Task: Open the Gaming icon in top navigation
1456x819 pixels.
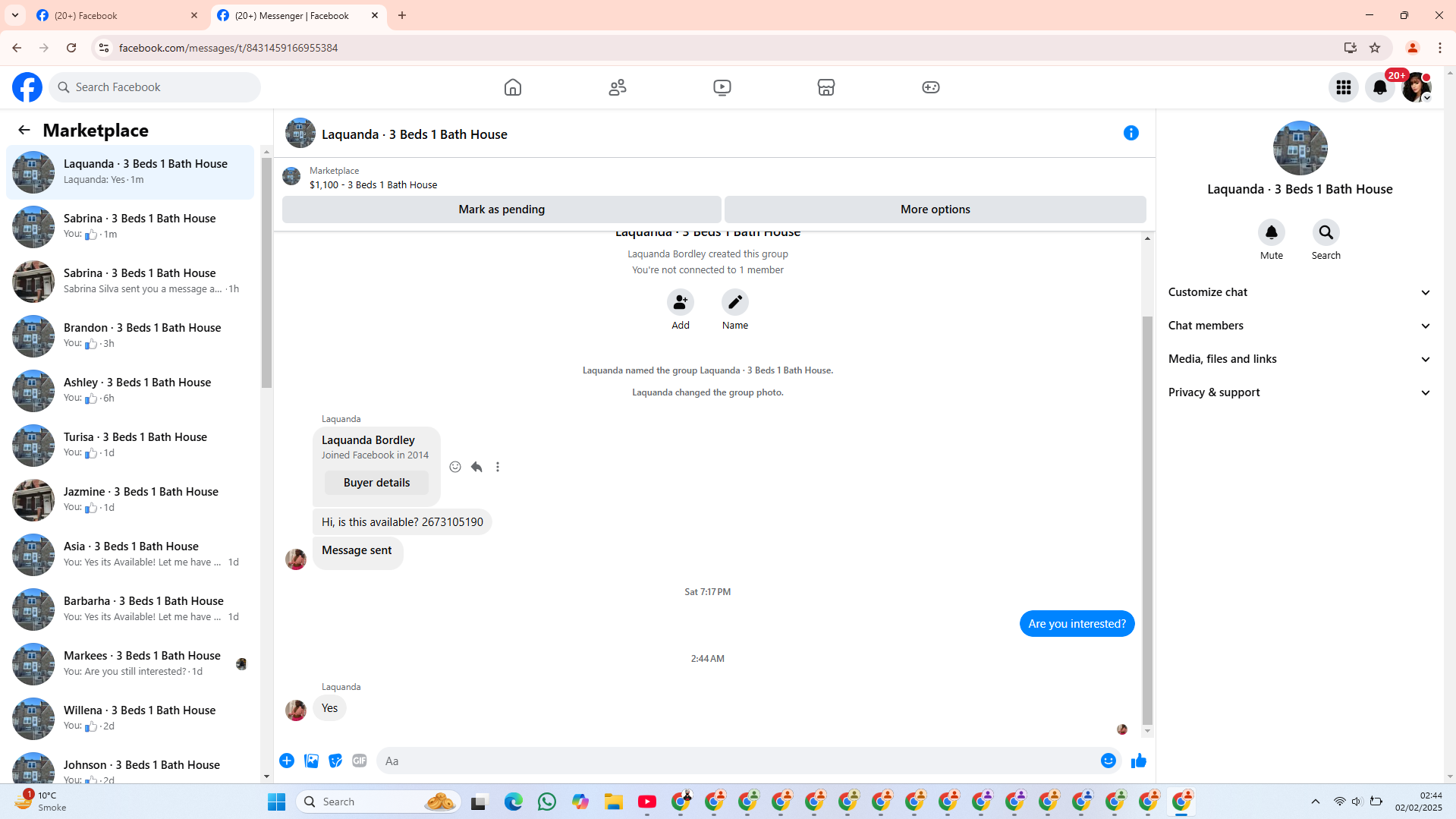Action: [931, 87]
